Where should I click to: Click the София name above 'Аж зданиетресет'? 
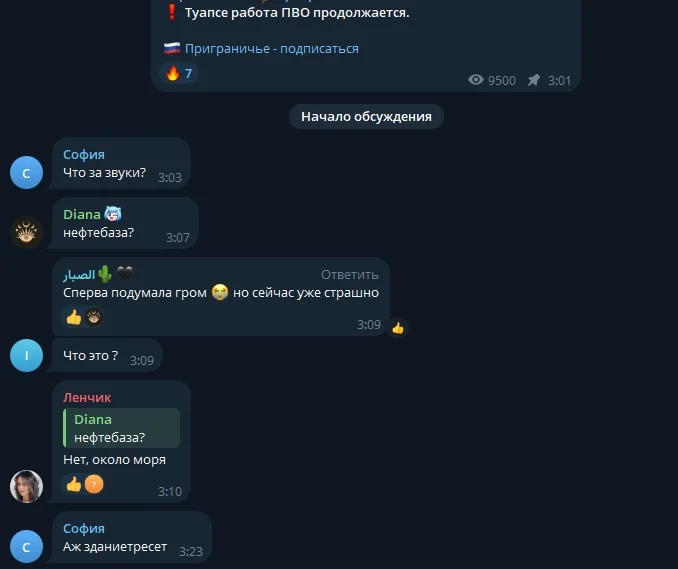pyautogui.click(x=84, y=528)
